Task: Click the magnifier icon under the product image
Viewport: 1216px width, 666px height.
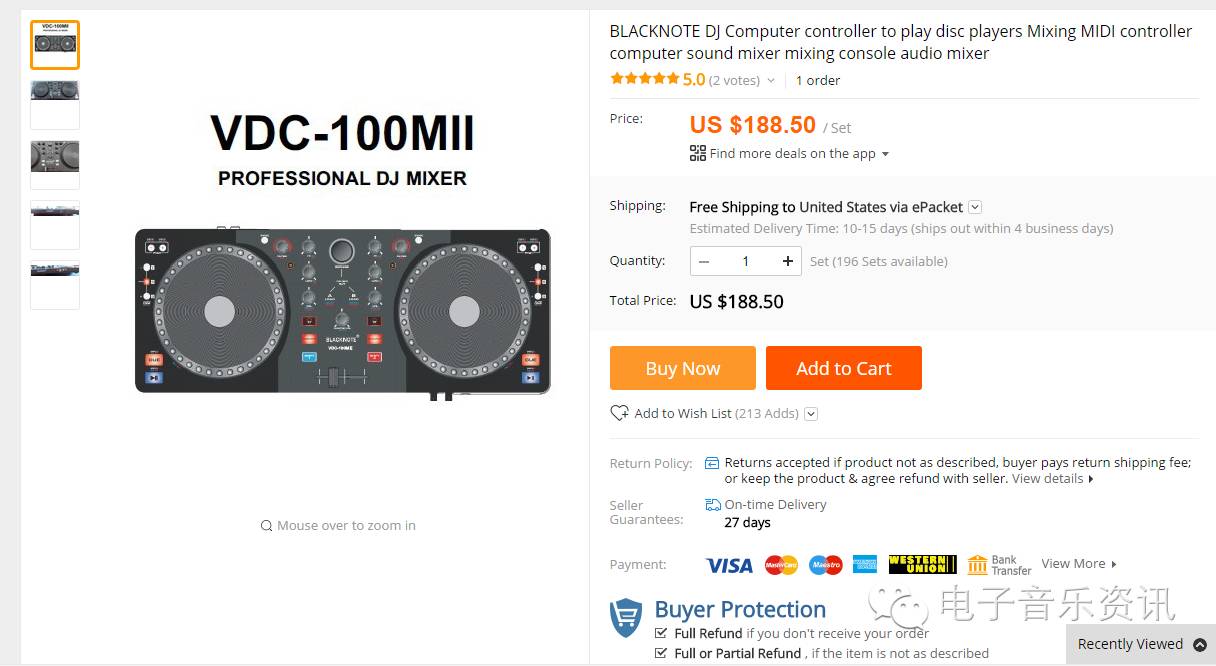Action: (x=266, y=526)
